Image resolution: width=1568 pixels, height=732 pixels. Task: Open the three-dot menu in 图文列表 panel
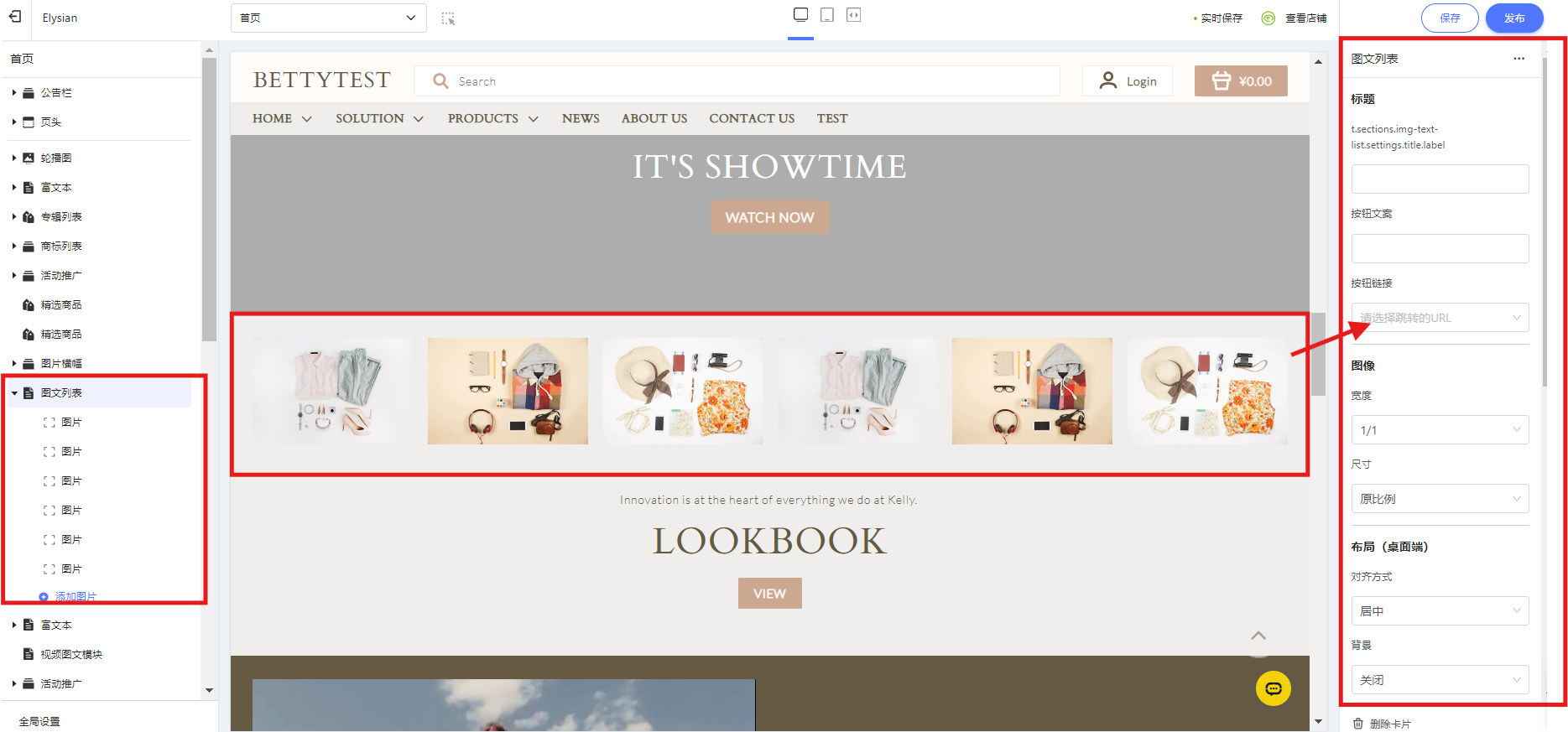pyautogui.click(x=1519, y=59)
